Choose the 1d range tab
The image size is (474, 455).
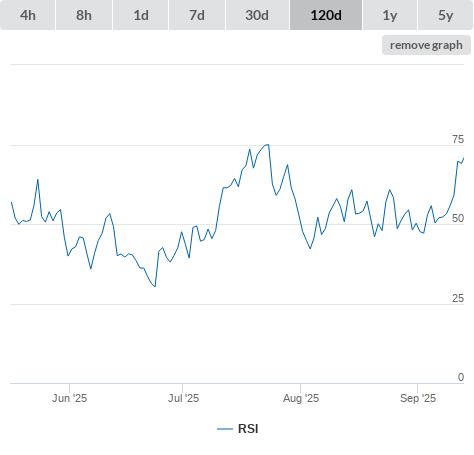[x=141, y=15]
